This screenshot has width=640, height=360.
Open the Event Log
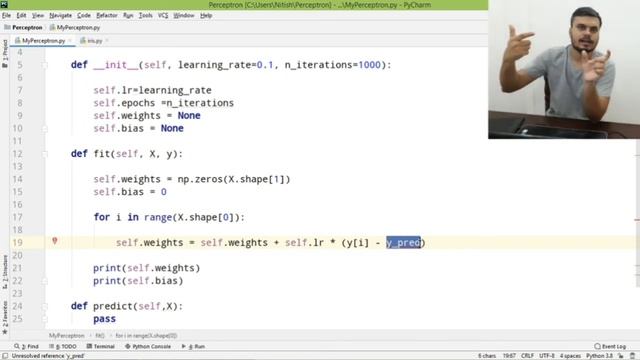(610, 346)
